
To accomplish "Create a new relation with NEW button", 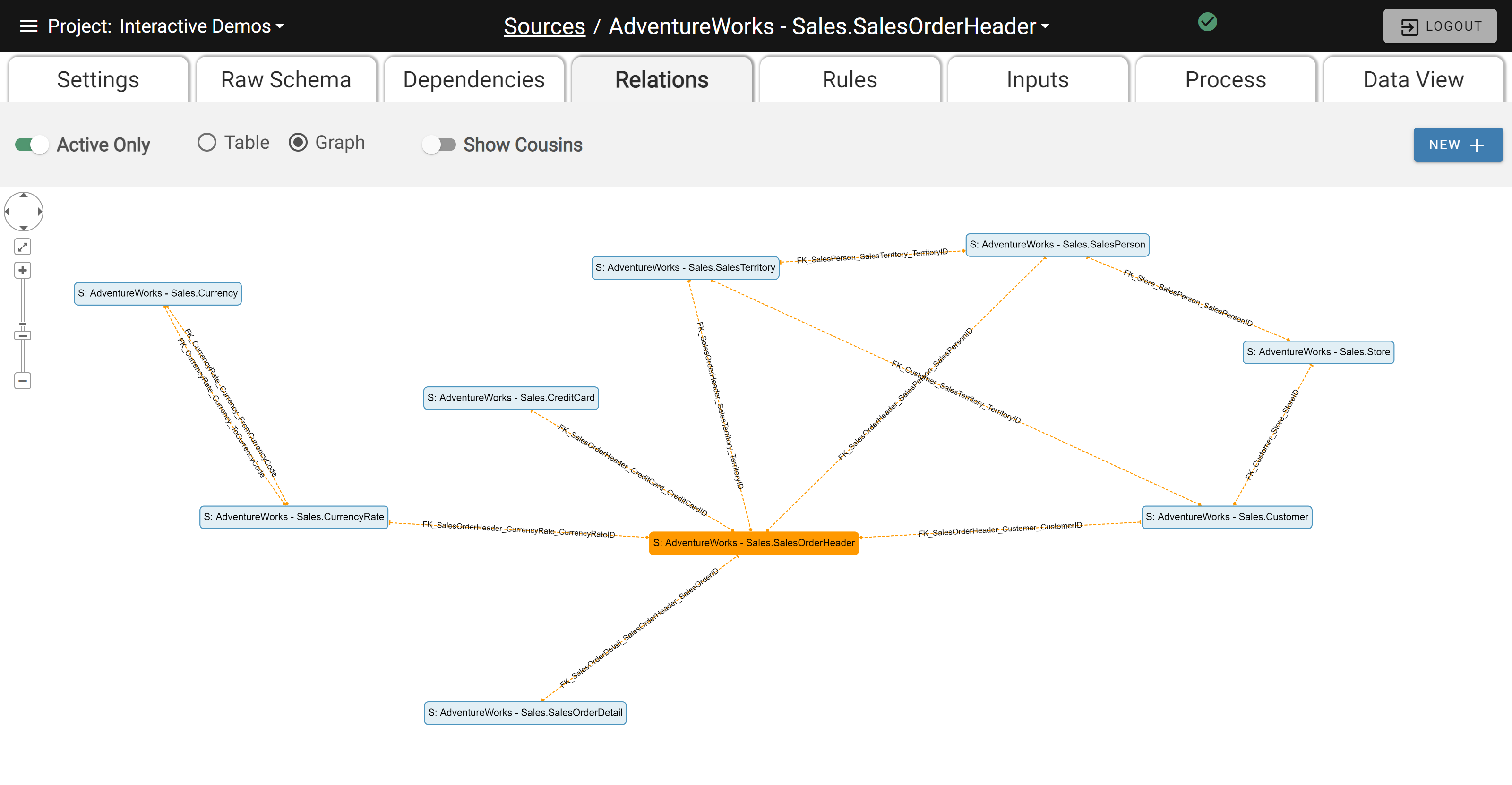I will point(1458,145).
